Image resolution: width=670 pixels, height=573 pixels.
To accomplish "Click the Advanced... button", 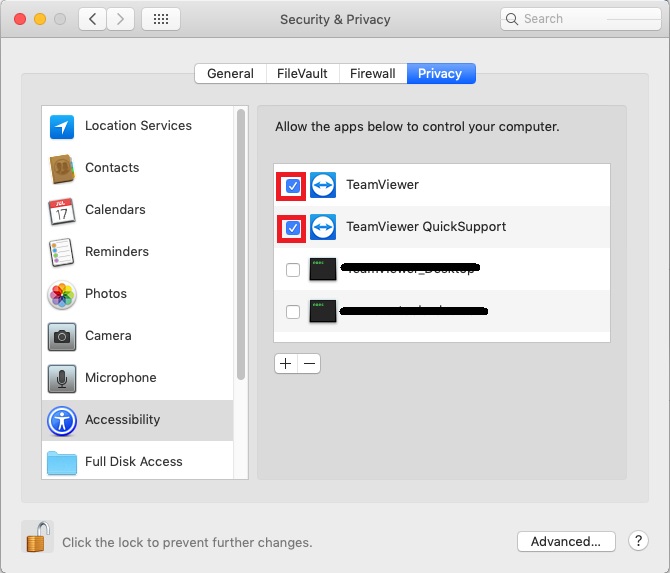I will 565,541.
